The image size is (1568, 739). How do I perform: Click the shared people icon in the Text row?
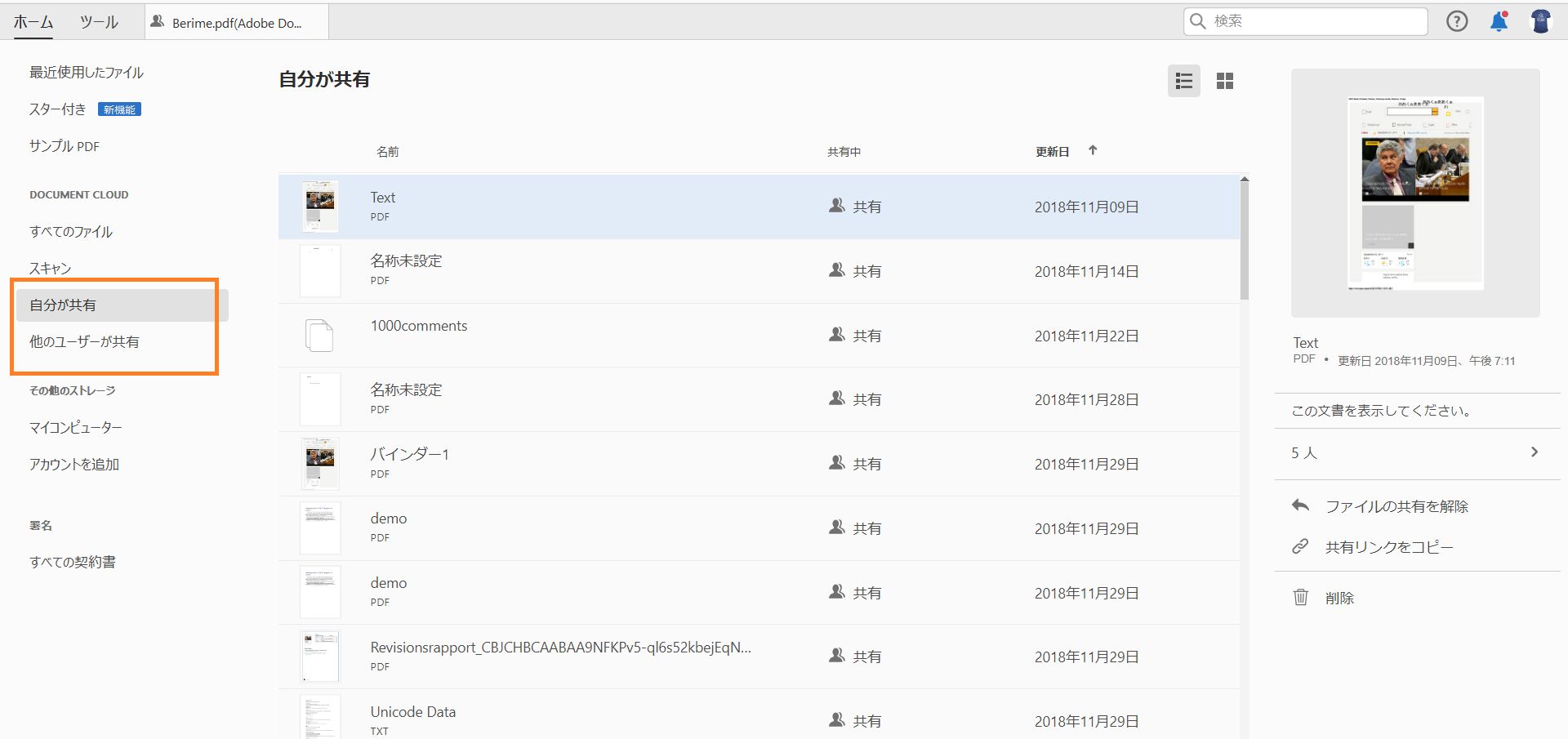coord(836,206)
